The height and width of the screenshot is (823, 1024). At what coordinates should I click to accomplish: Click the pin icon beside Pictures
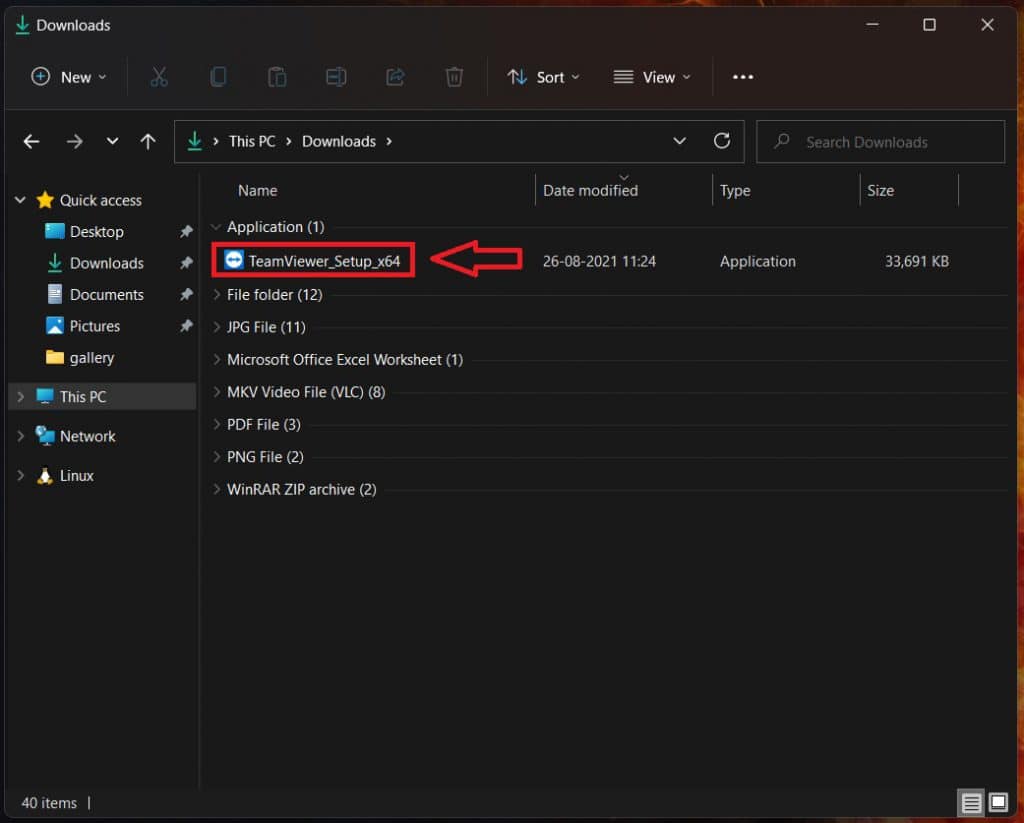pos(186,325)
